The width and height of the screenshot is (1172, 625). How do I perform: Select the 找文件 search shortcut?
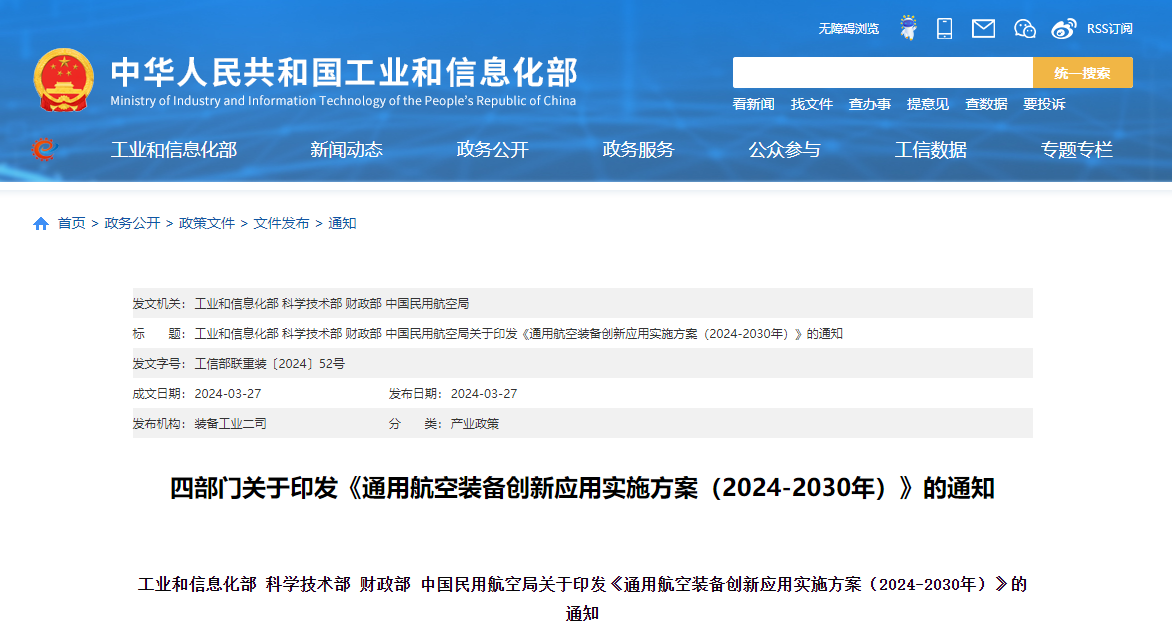812,104
